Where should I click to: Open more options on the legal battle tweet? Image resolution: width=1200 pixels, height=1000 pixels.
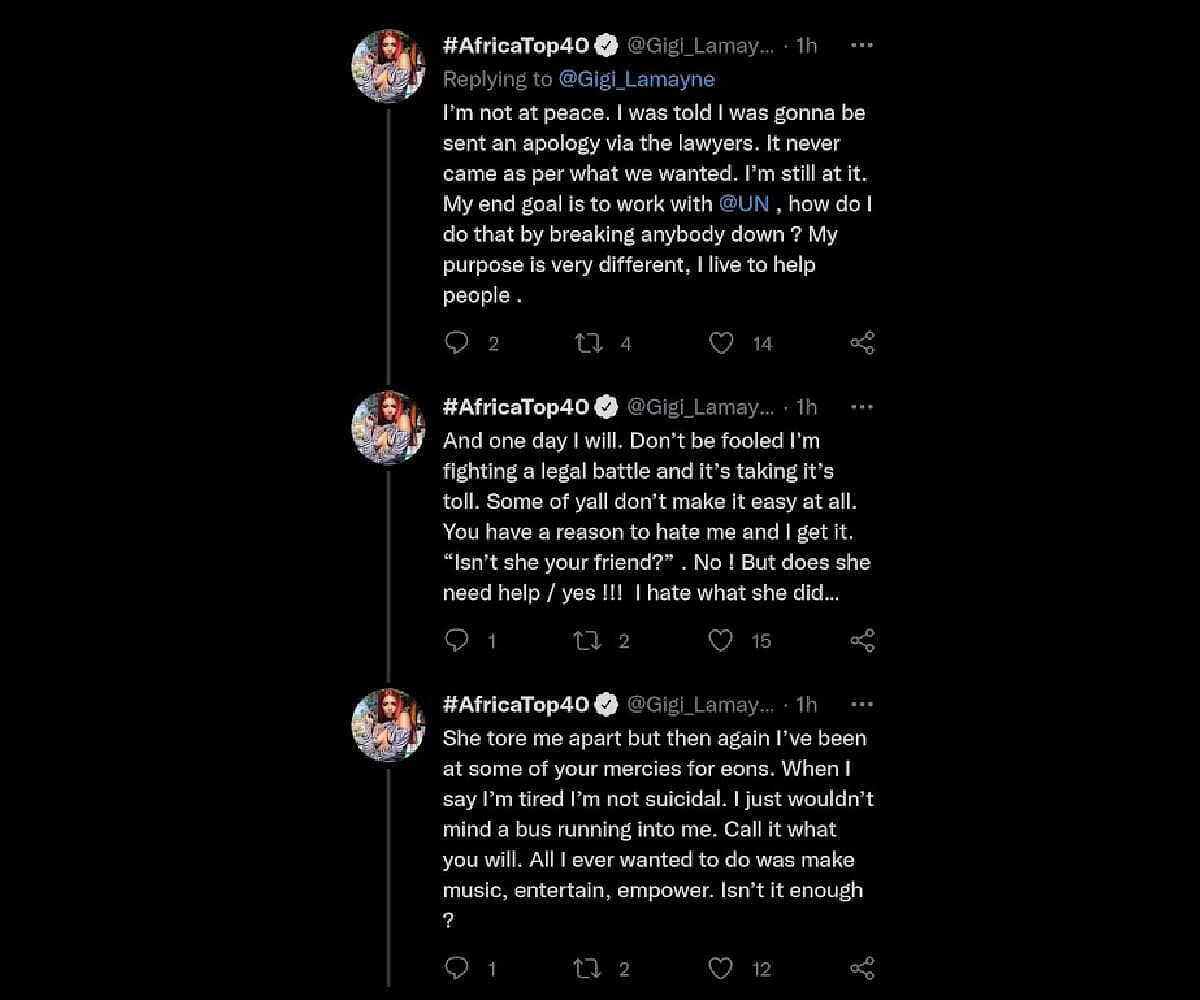tap(861, 407)
